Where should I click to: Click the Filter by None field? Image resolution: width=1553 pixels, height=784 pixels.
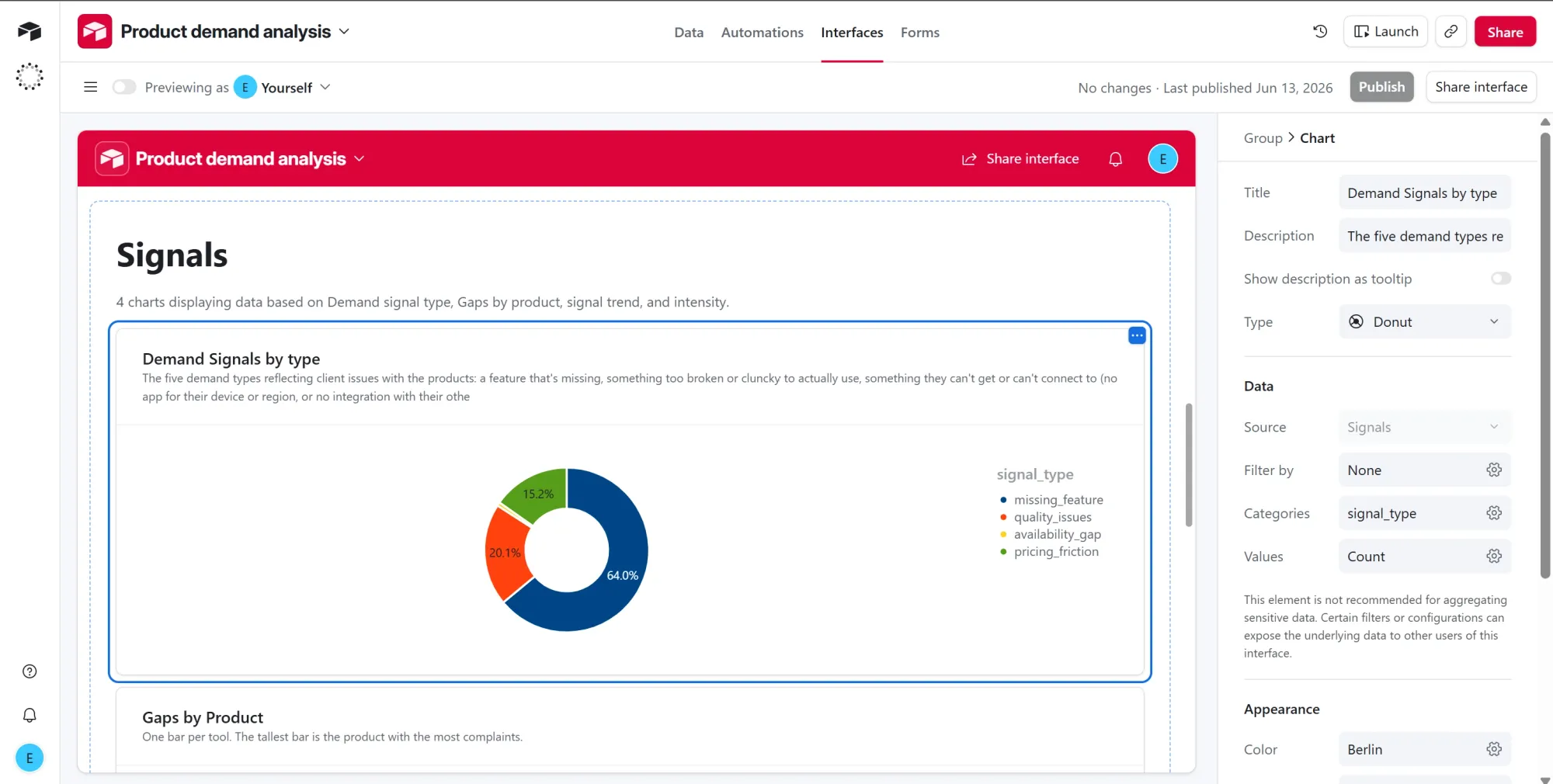(x=1425, y=470)
